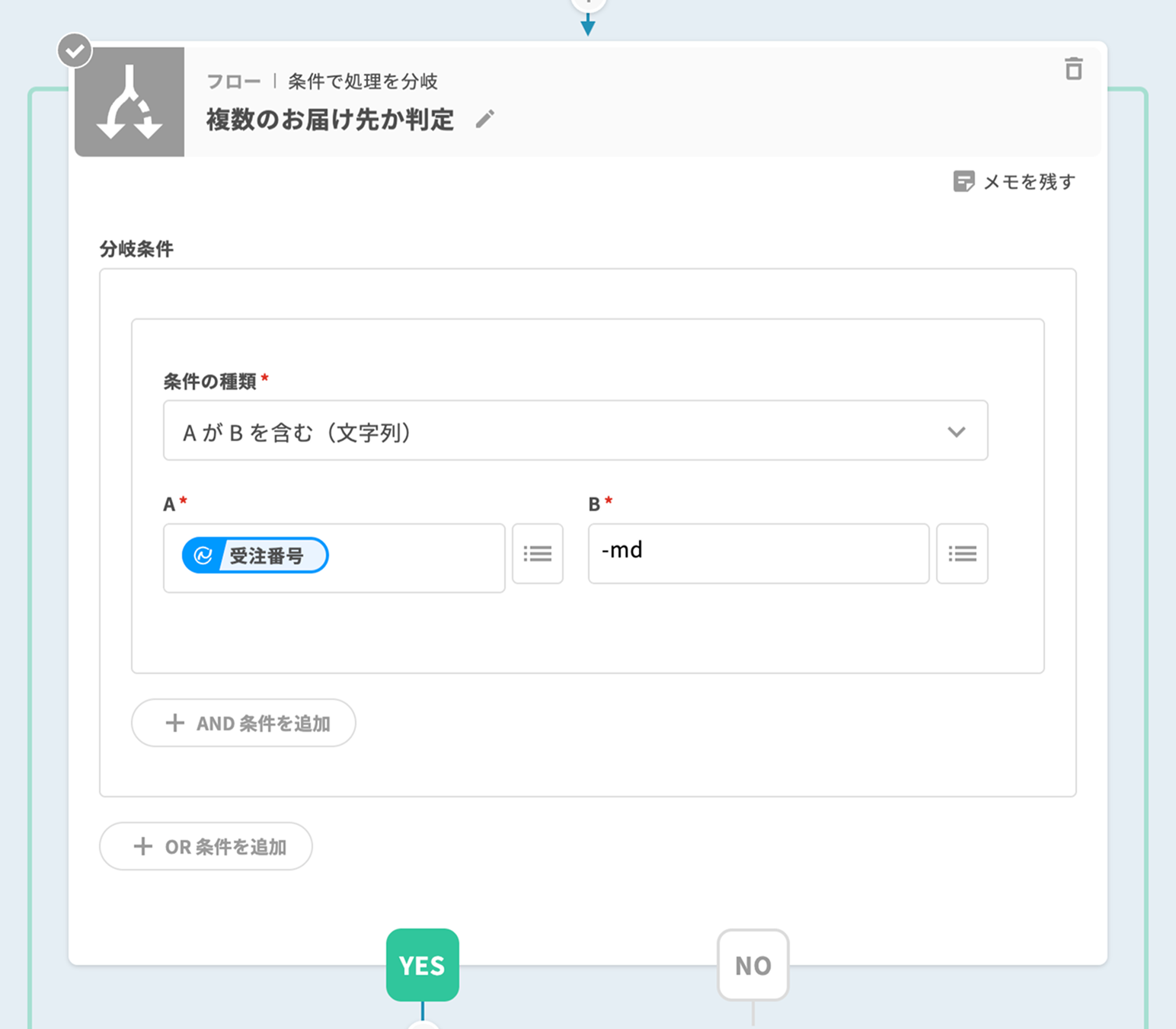Select the NO branch

[753, 965]
